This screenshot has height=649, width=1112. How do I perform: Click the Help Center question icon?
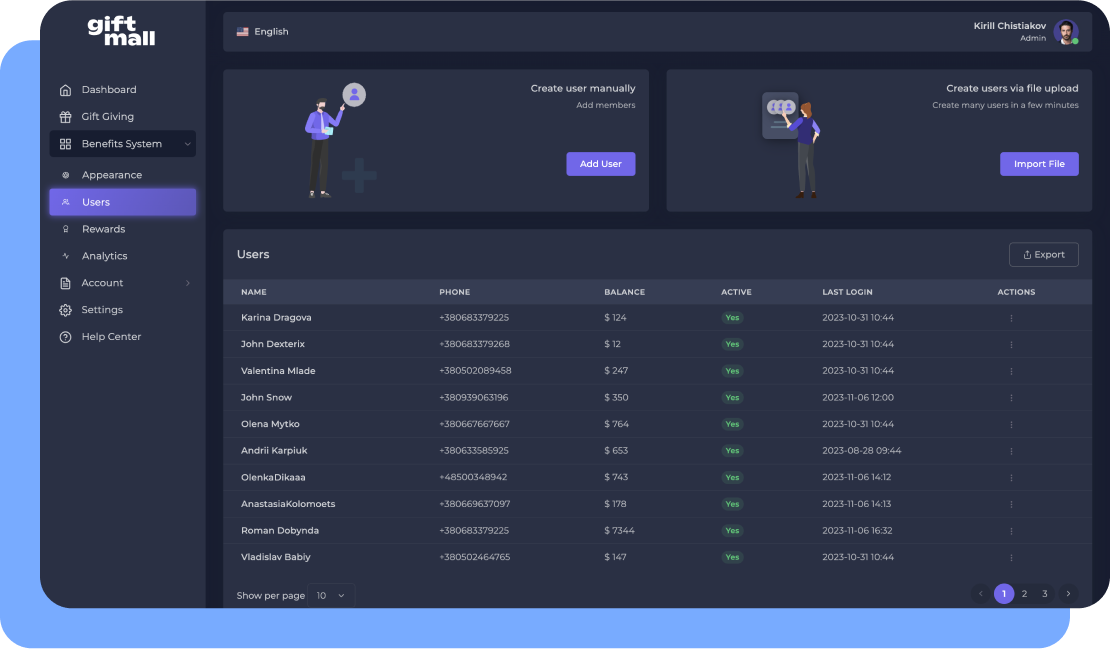[x=66, y=337]
